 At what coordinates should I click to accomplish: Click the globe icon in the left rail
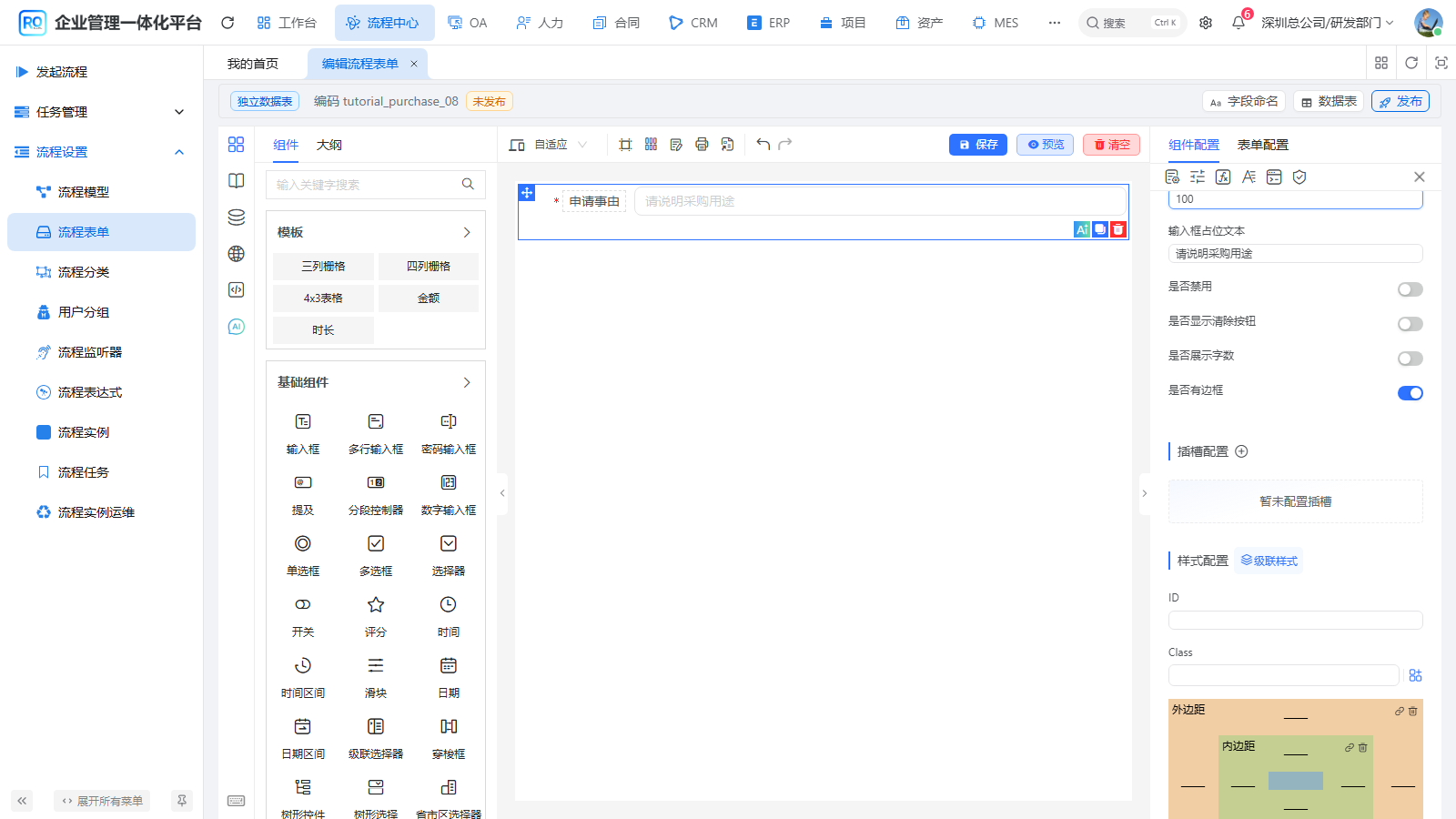click(237, 253)
